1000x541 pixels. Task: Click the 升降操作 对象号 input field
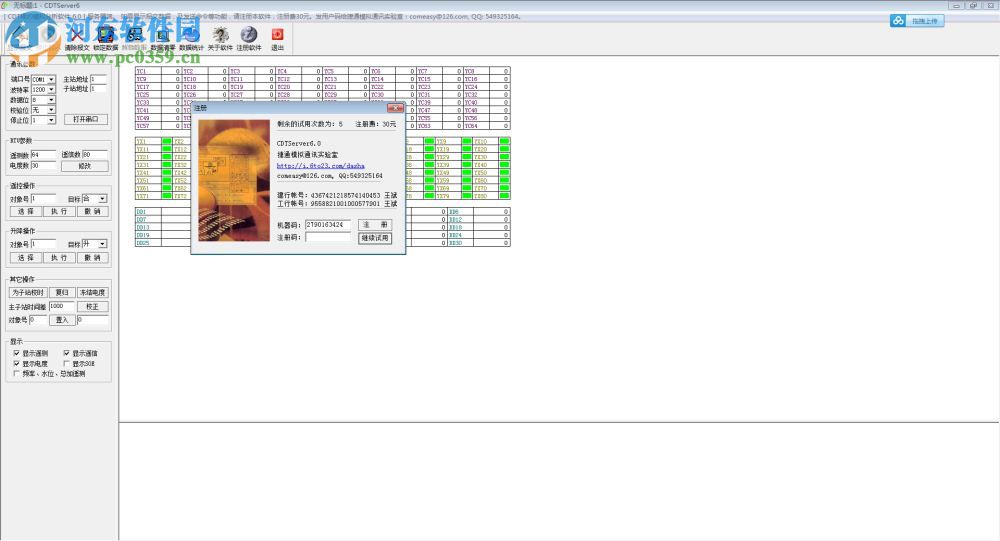43,244
